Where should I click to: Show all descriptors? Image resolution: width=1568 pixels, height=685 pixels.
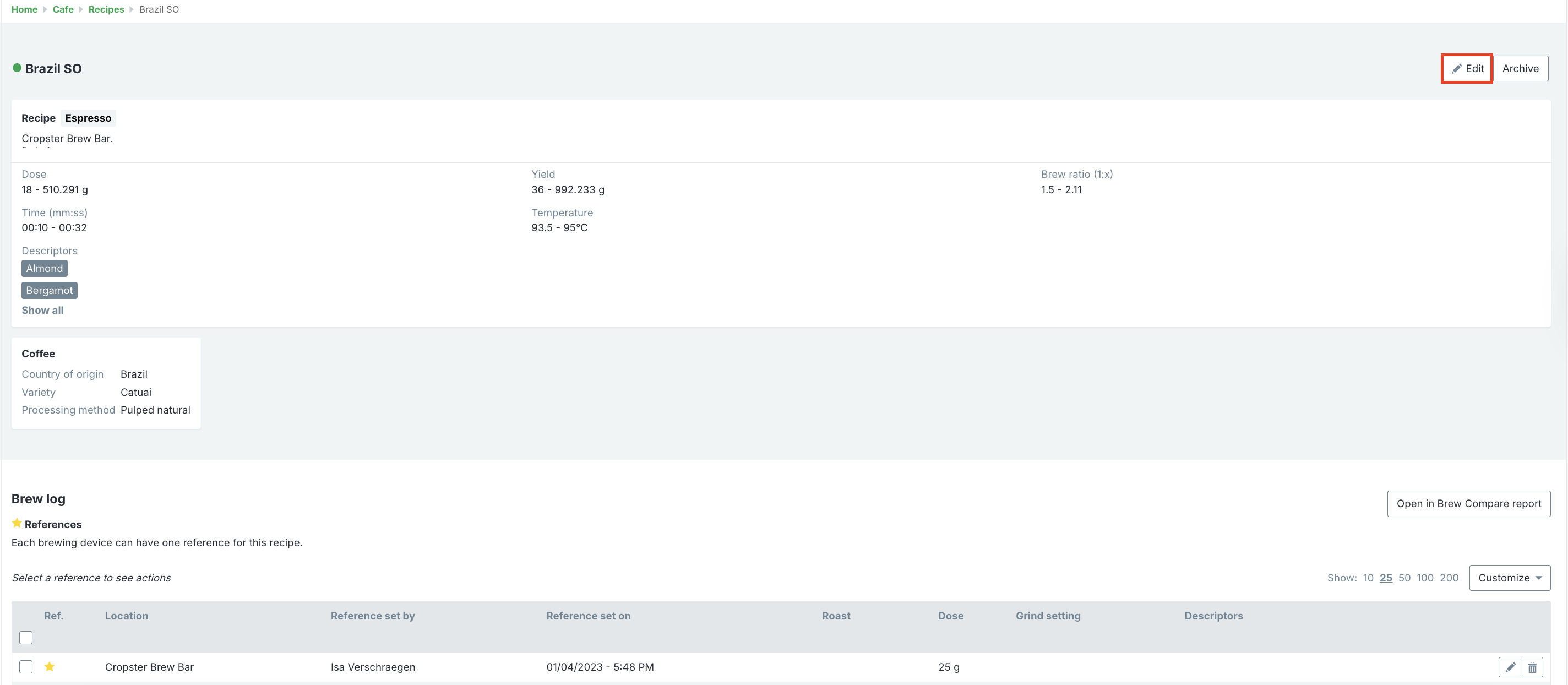(42, 310)
